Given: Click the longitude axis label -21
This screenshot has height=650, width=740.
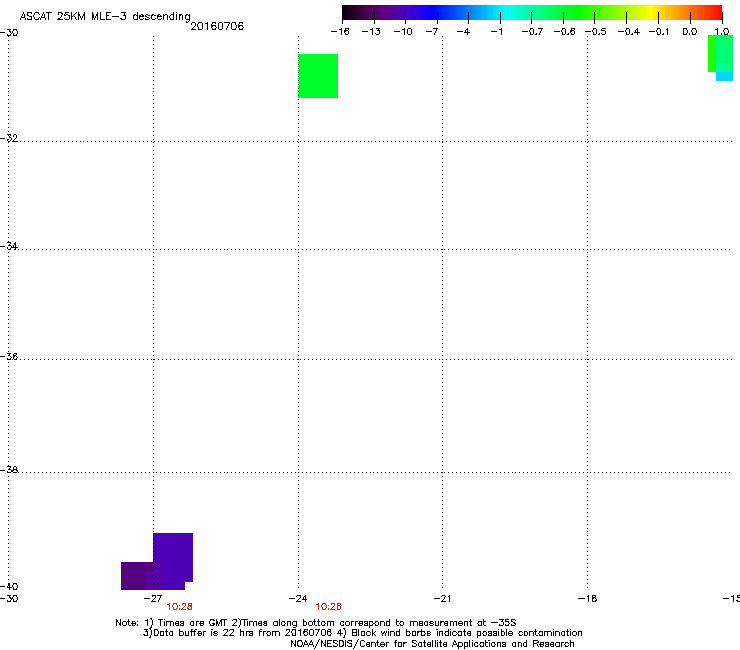Looking at the screenshot, I should point(442,598).
